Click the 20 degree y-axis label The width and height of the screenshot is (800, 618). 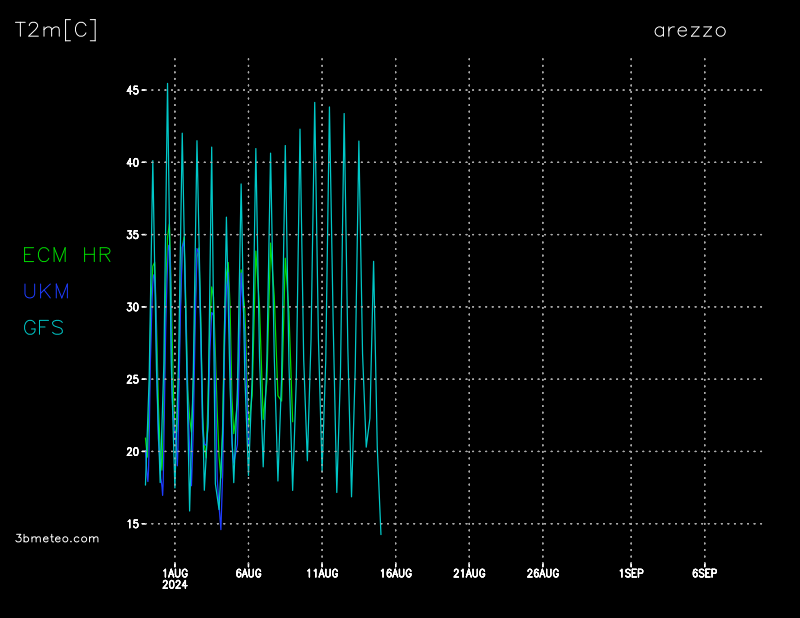pos(133,451)
